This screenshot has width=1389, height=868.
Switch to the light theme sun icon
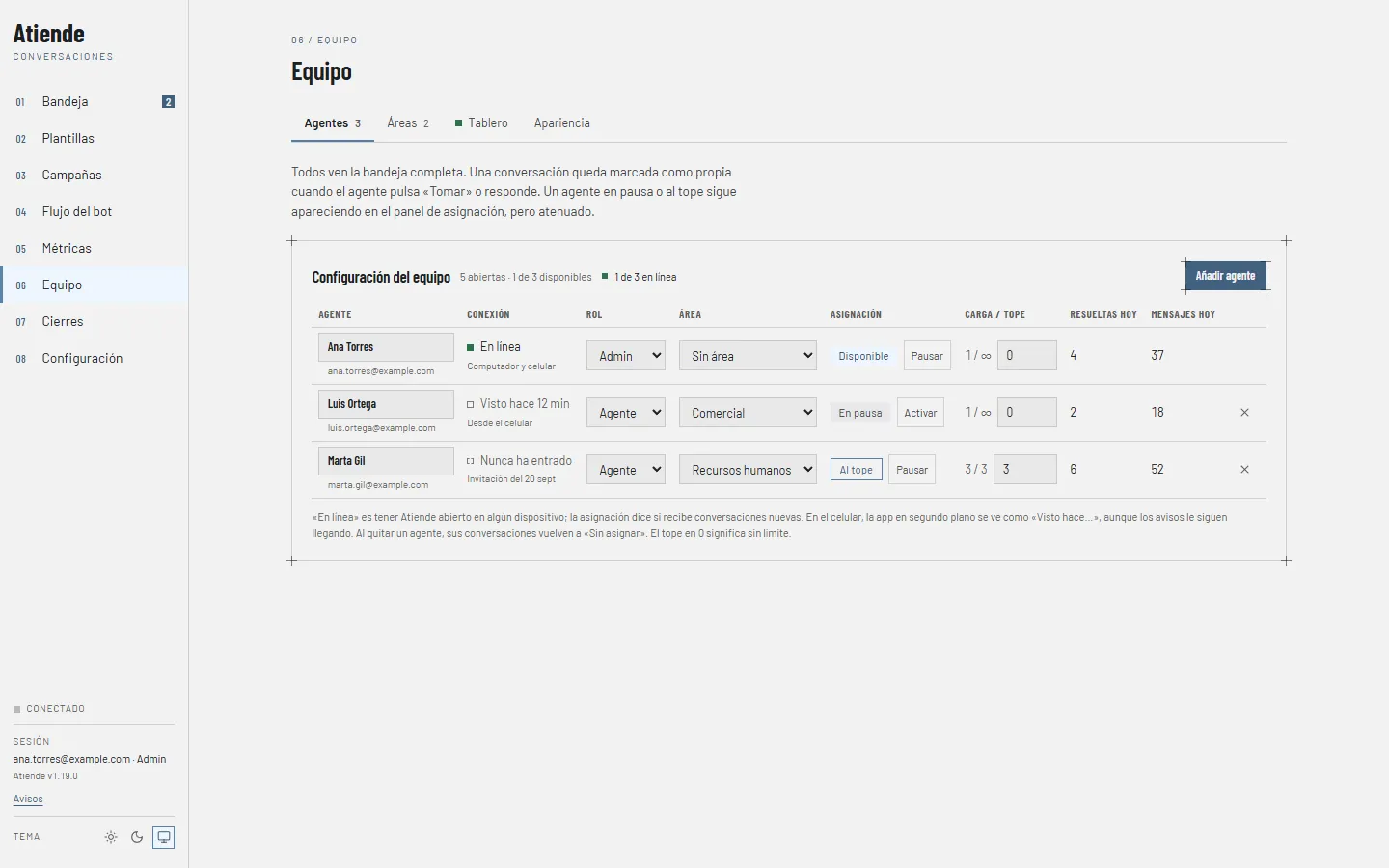111,837
